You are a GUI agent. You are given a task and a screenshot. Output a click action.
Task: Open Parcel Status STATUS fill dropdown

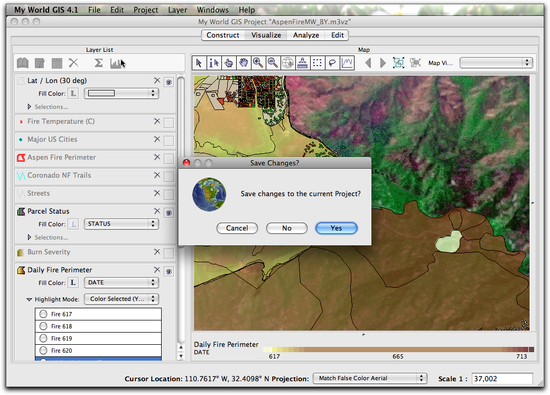121,224
